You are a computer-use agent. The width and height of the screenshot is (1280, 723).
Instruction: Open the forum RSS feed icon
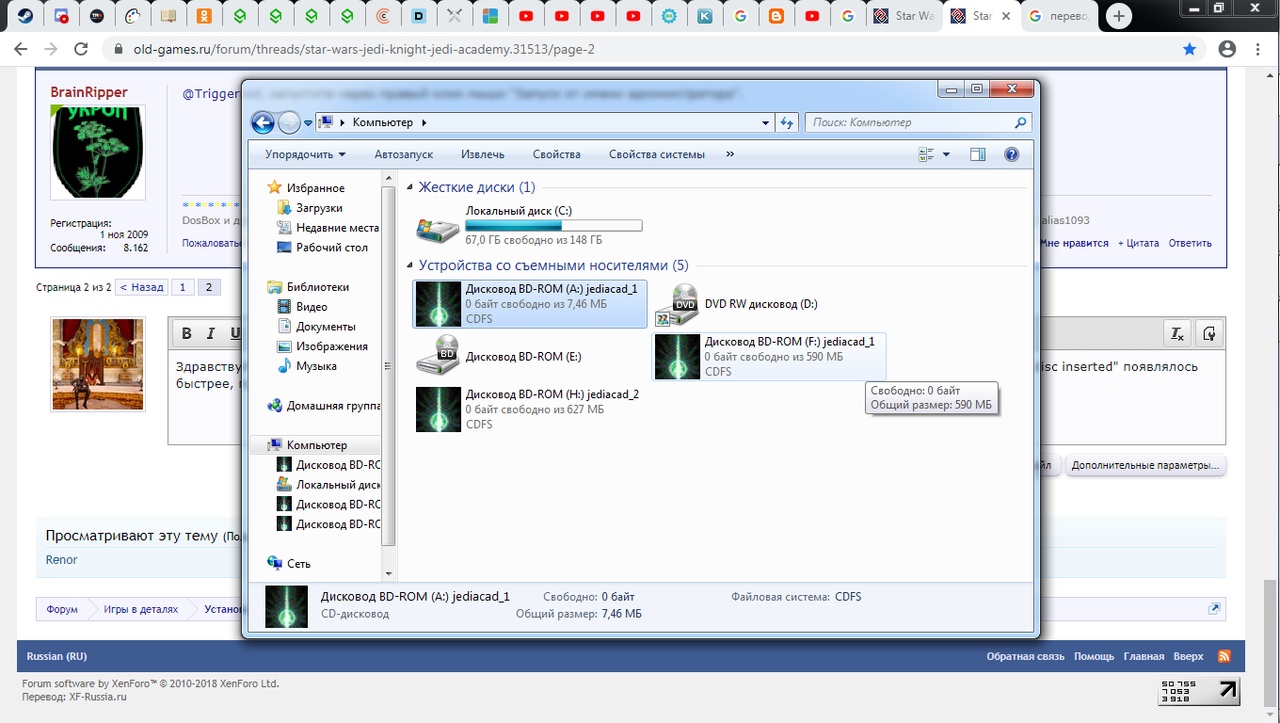(x=1223, y=656)
